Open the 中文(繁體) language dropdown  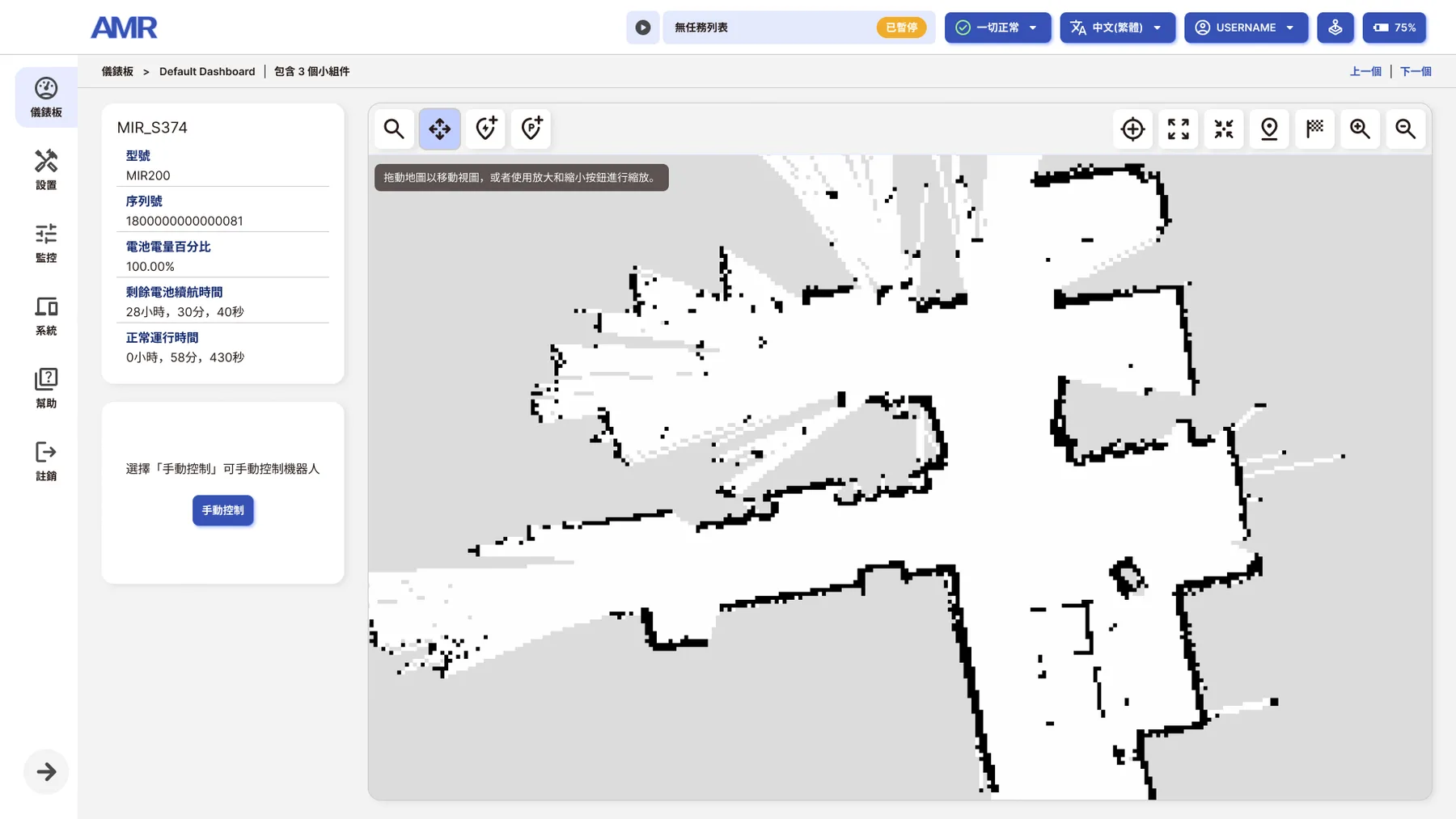coord(1117,27)
